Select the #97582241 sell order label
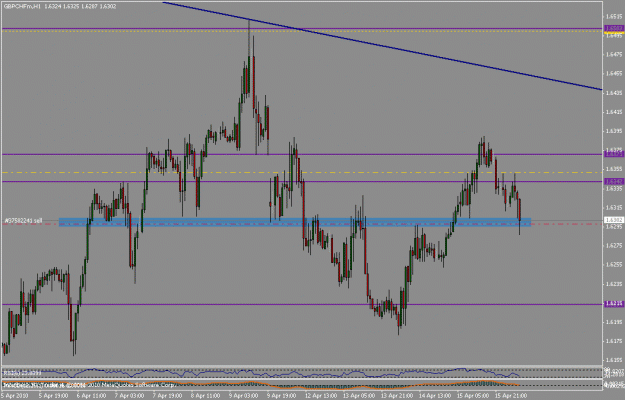Screen dimensions: 625x400 [x=23, y=220]
